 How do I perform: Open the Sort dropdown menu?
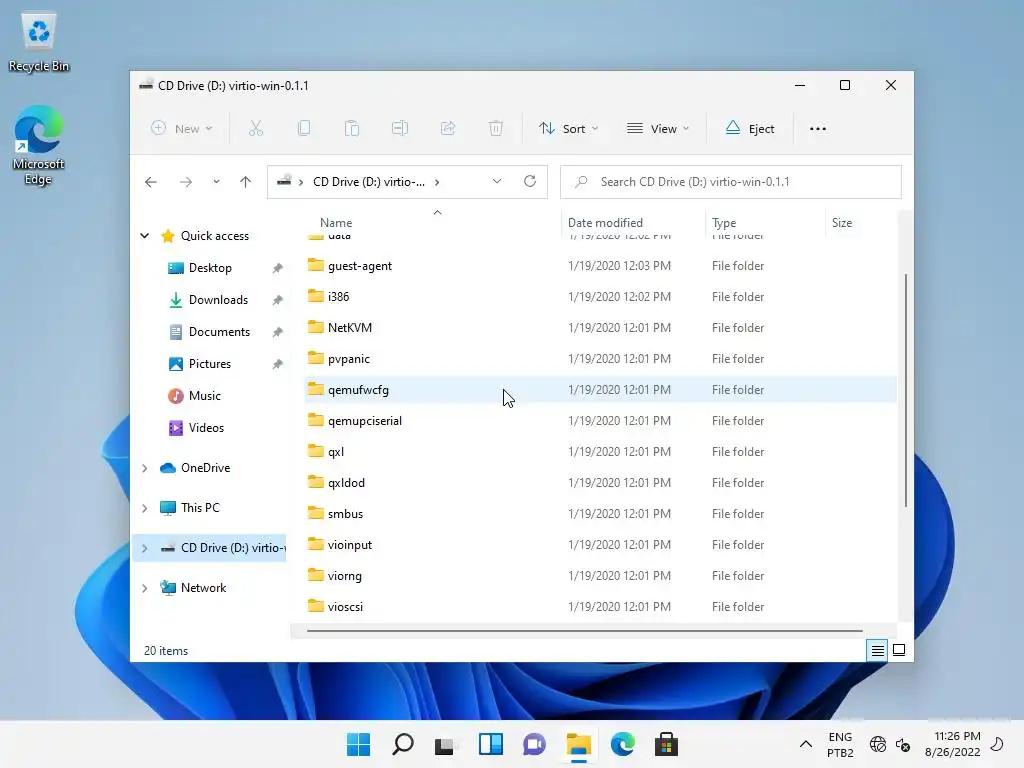pyautogui.click(x=568, y=129)
